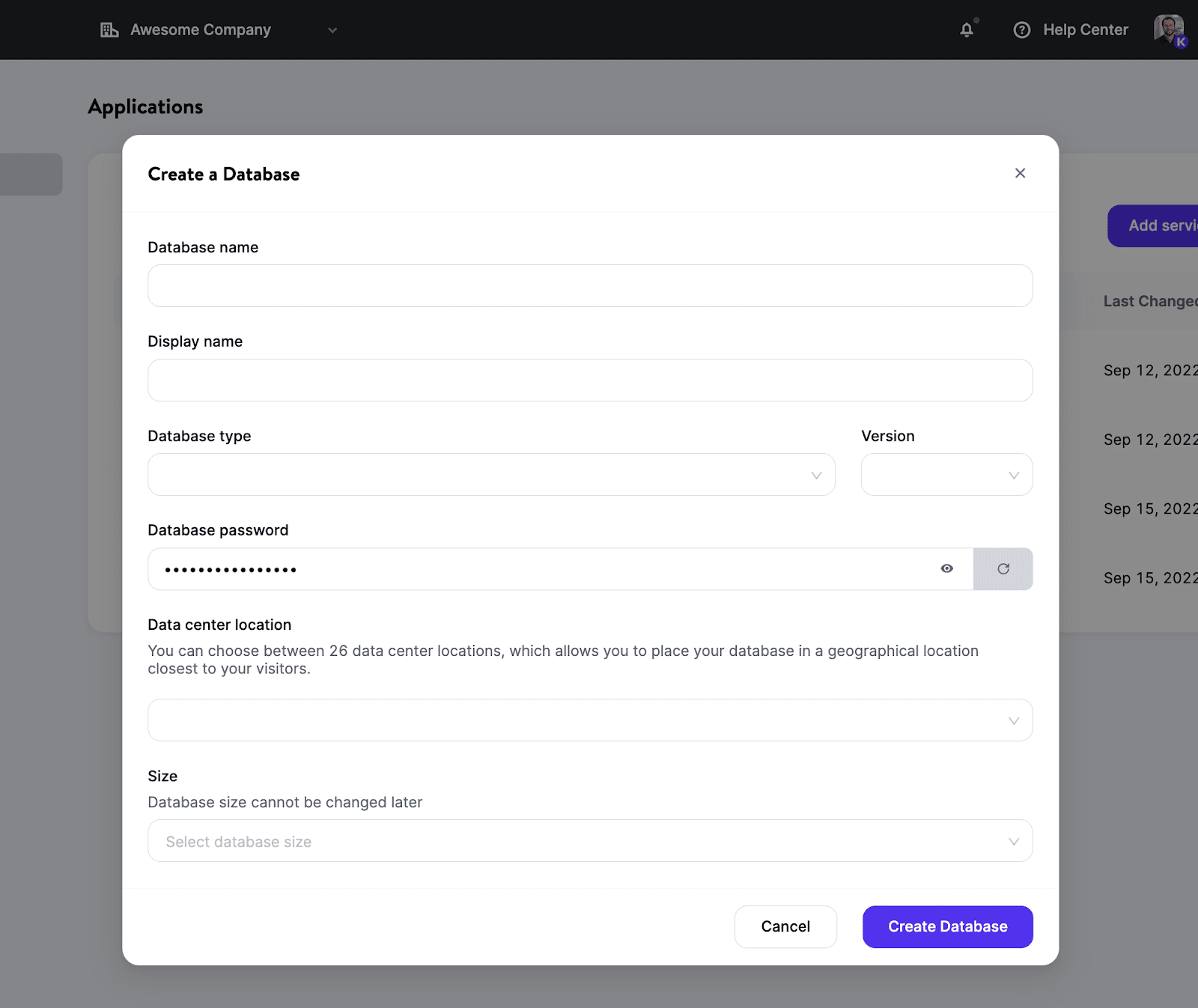1198x1008 pixels.
Task: Click the Help Center question mark icon
Action: [1023, 30]
